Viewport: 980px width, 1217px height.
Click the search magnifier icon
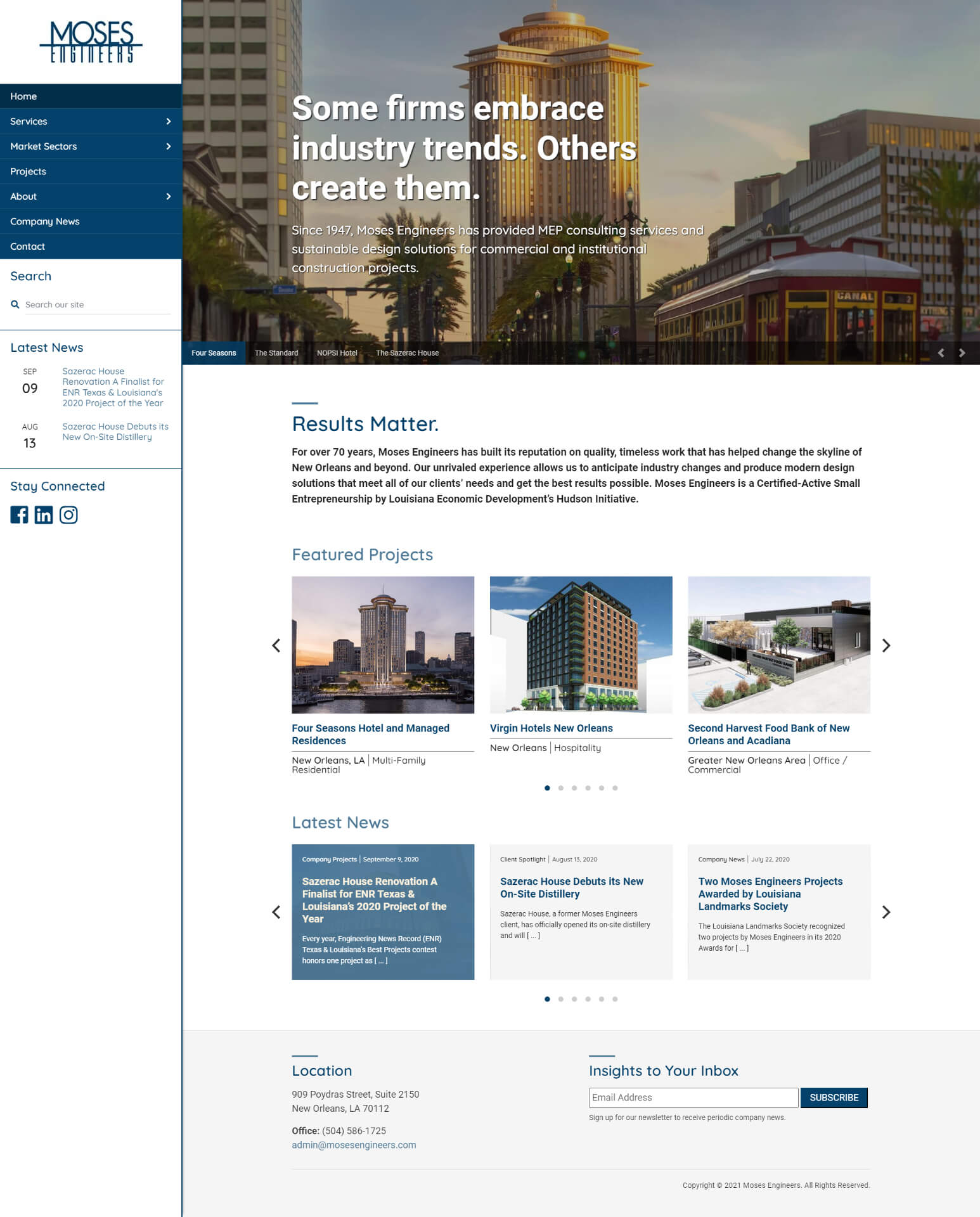click(15, 304)
